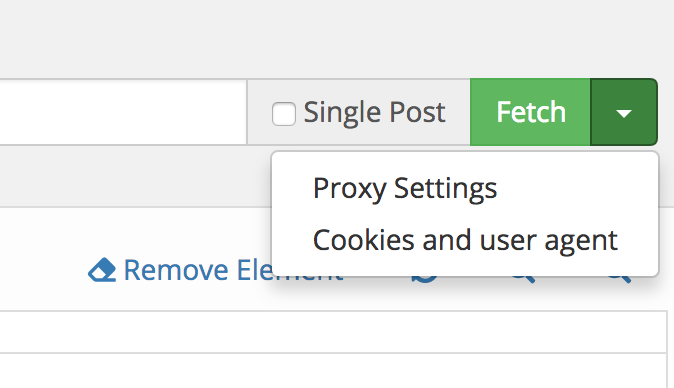Tick the Single Post checkbox
The height and width of the screenshot is (388, 674).
pos(284,114)
